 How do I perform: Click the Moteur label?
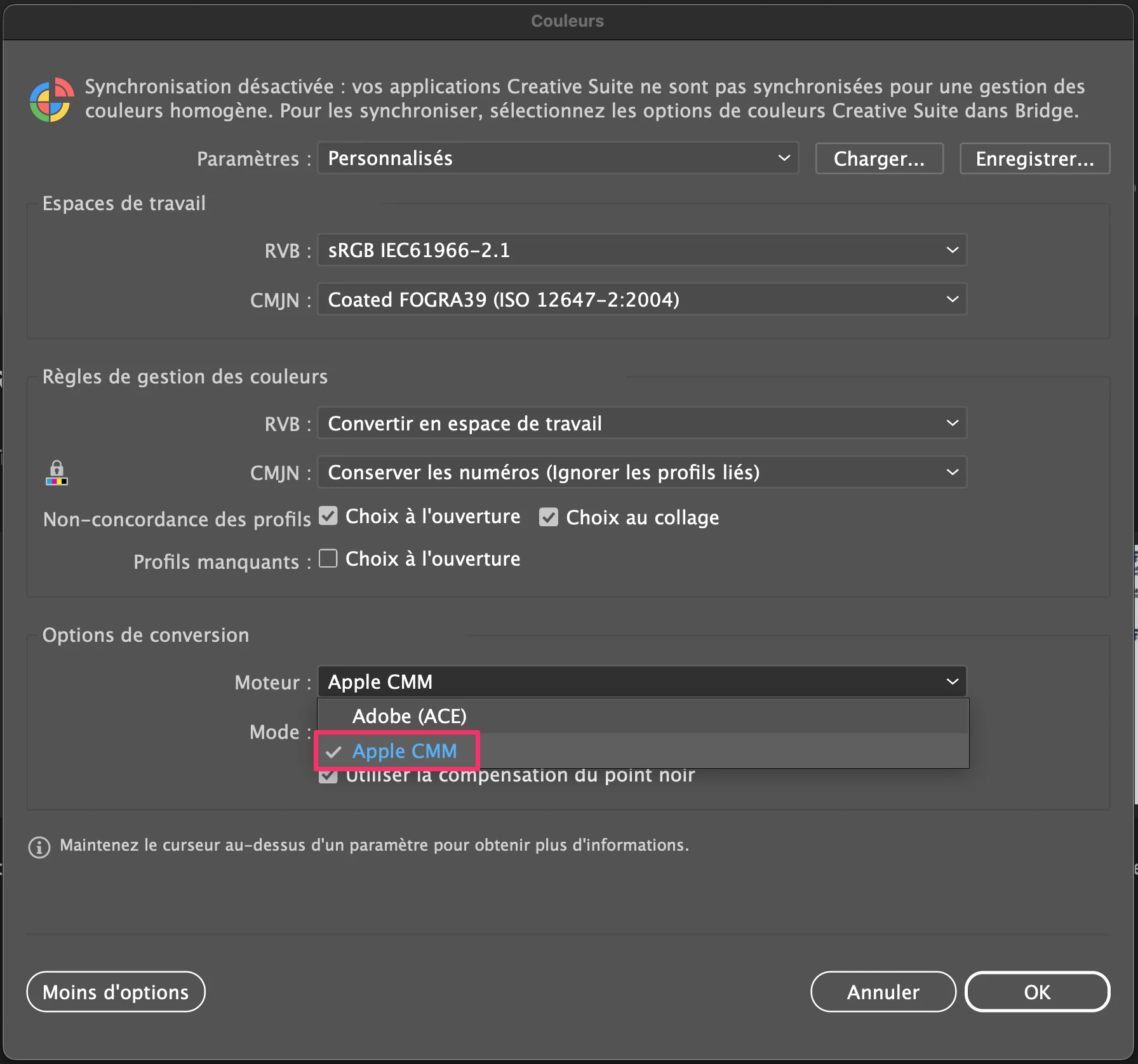272,682
